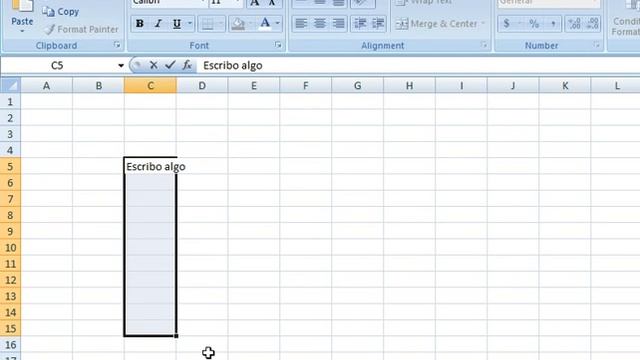Open the Font Color dropdown arrow

click(x=278, y=24)
